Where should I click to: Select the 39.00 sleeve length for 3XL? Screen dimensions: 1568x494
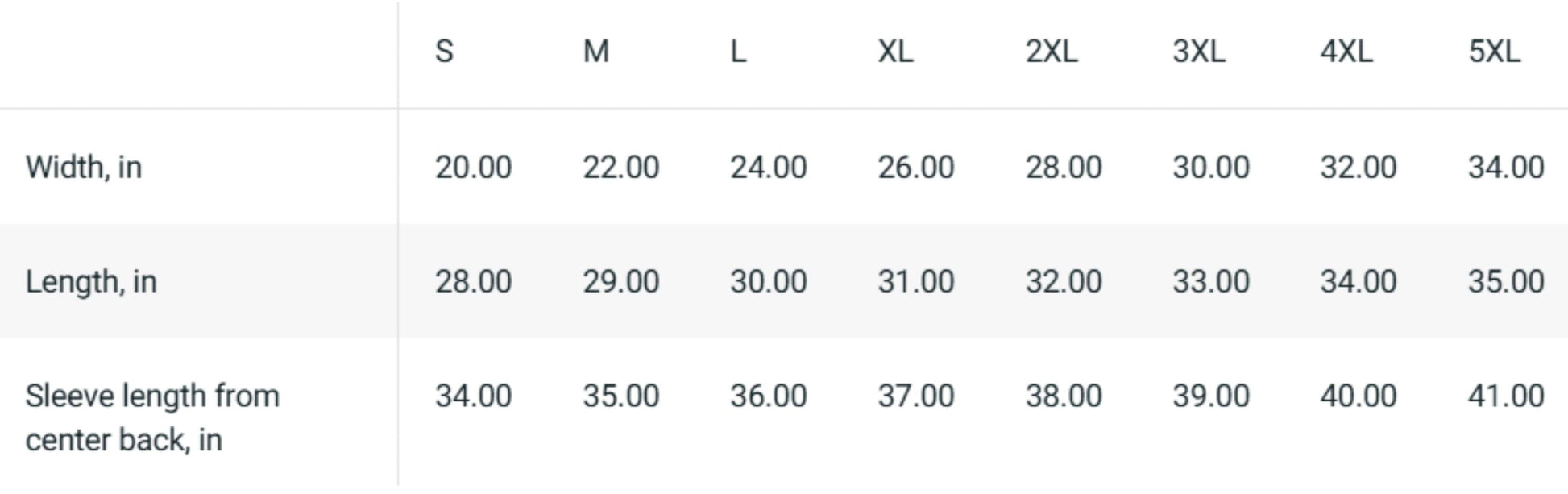pyautogui.click(x=1211, y=396)
